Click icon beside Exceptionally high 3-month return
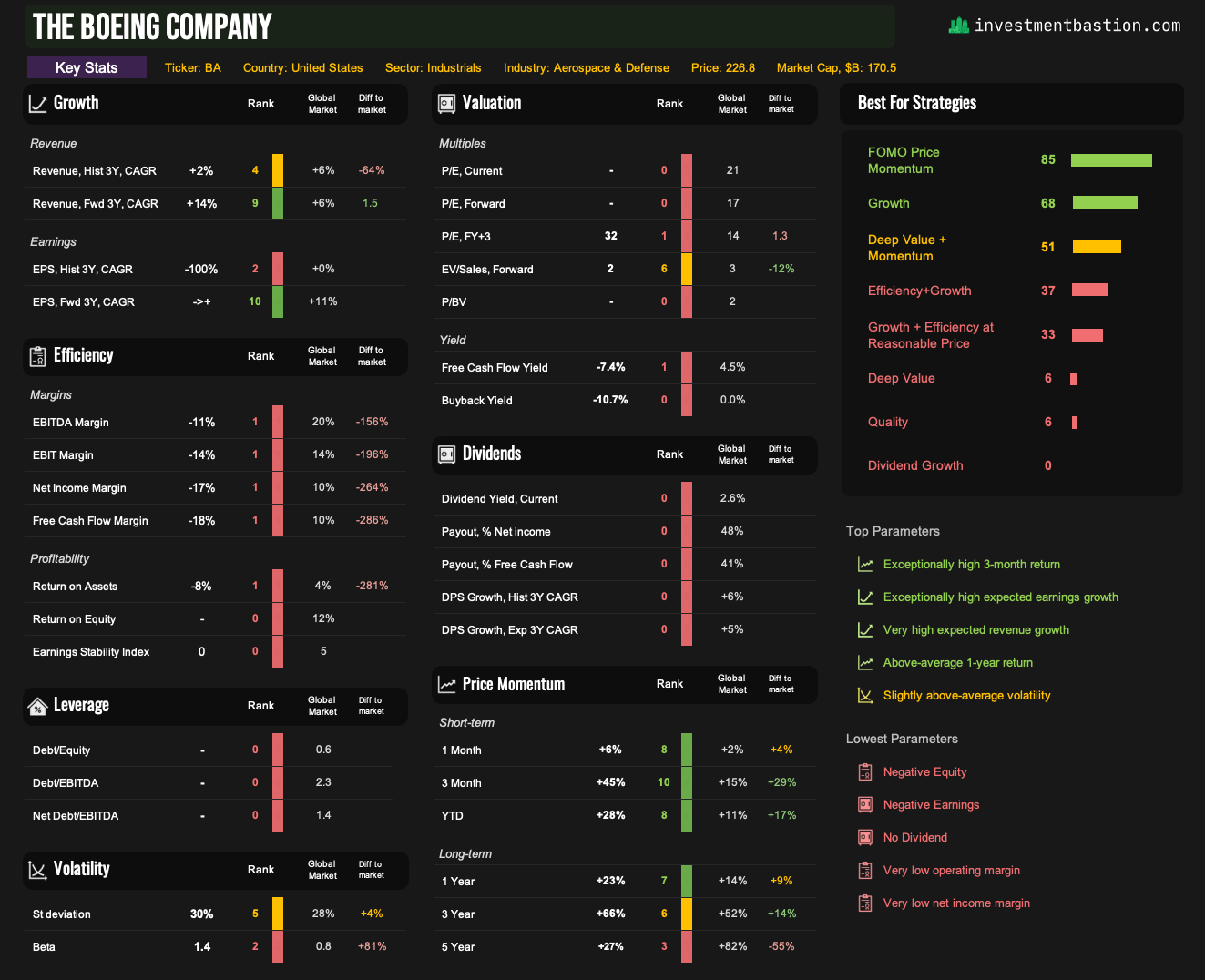 [x=865, y=565]
